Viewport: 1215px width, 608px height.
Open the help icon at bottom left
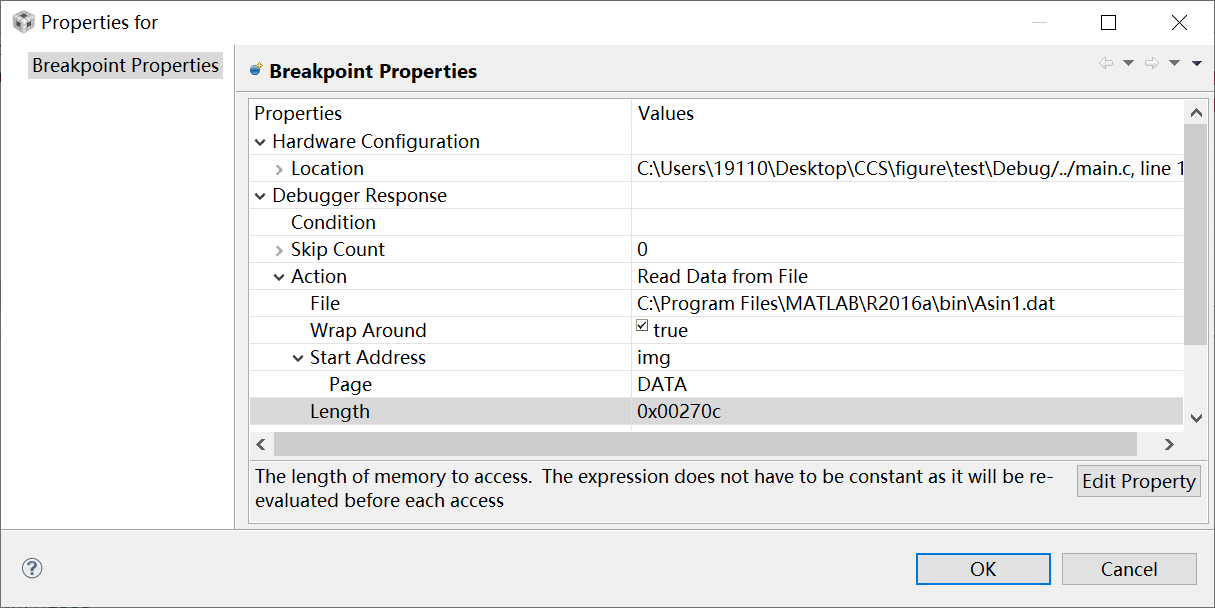31,568
